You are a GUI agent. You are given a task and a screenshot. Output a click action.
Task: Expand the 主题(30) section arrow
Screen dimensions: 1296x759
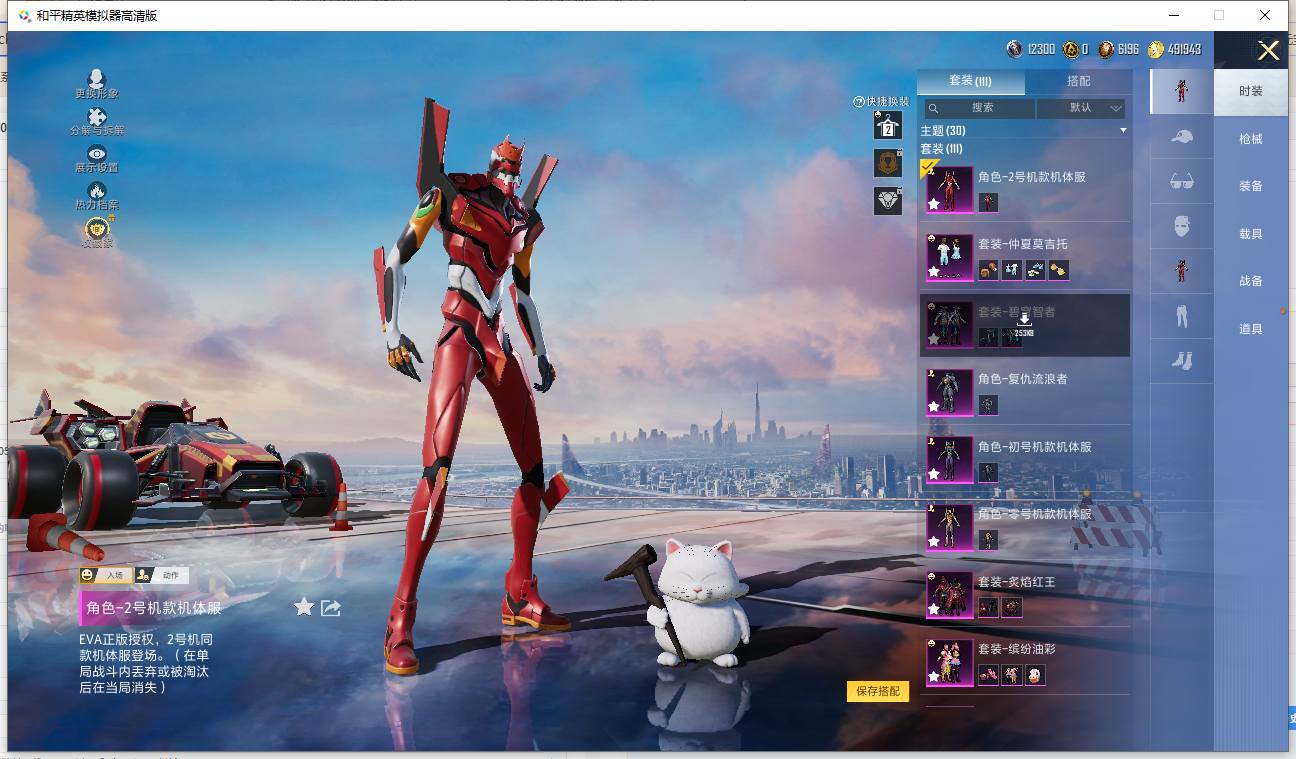(x=1123, y=131)
